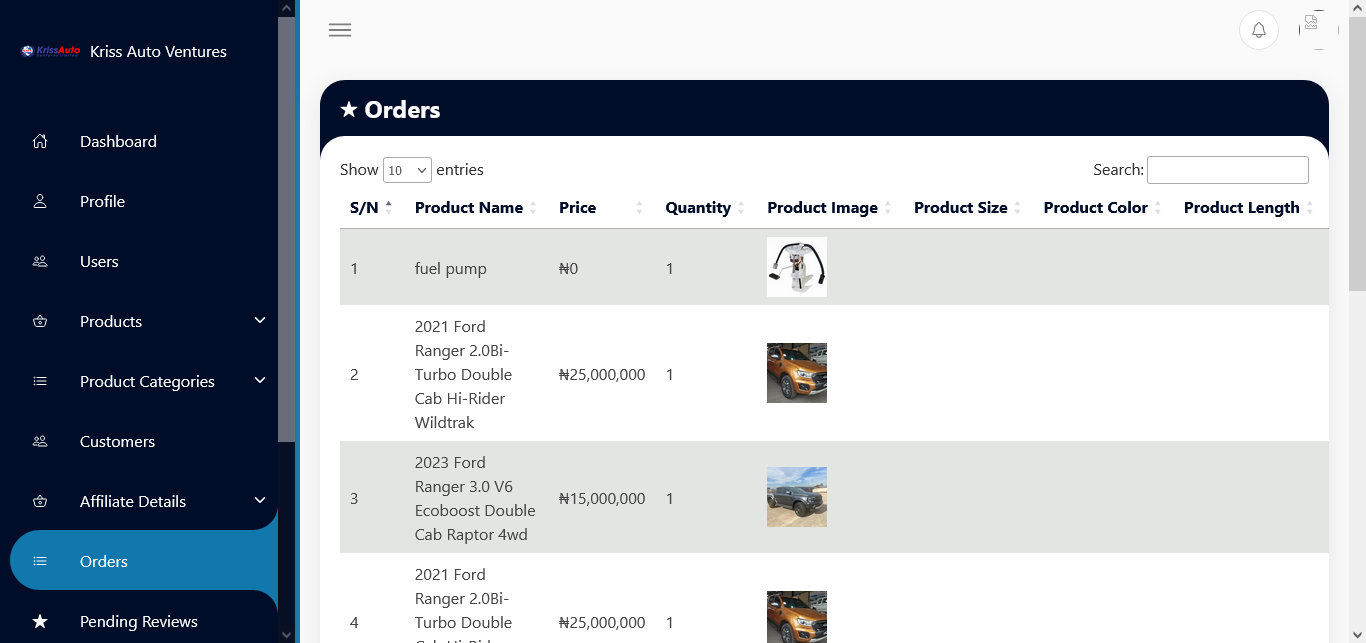The height and width of the screenshot is (643, 1366).
Task: Click the Affiliate Details basket icon
Action: (40, 501)
